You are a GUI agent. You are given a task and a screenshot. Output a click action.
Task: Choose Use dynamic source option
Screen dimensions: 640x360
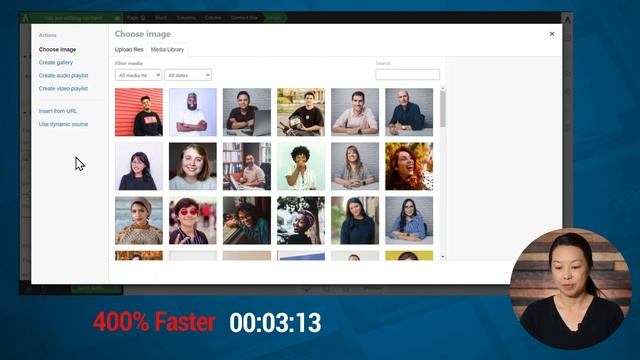coord(63,124)
